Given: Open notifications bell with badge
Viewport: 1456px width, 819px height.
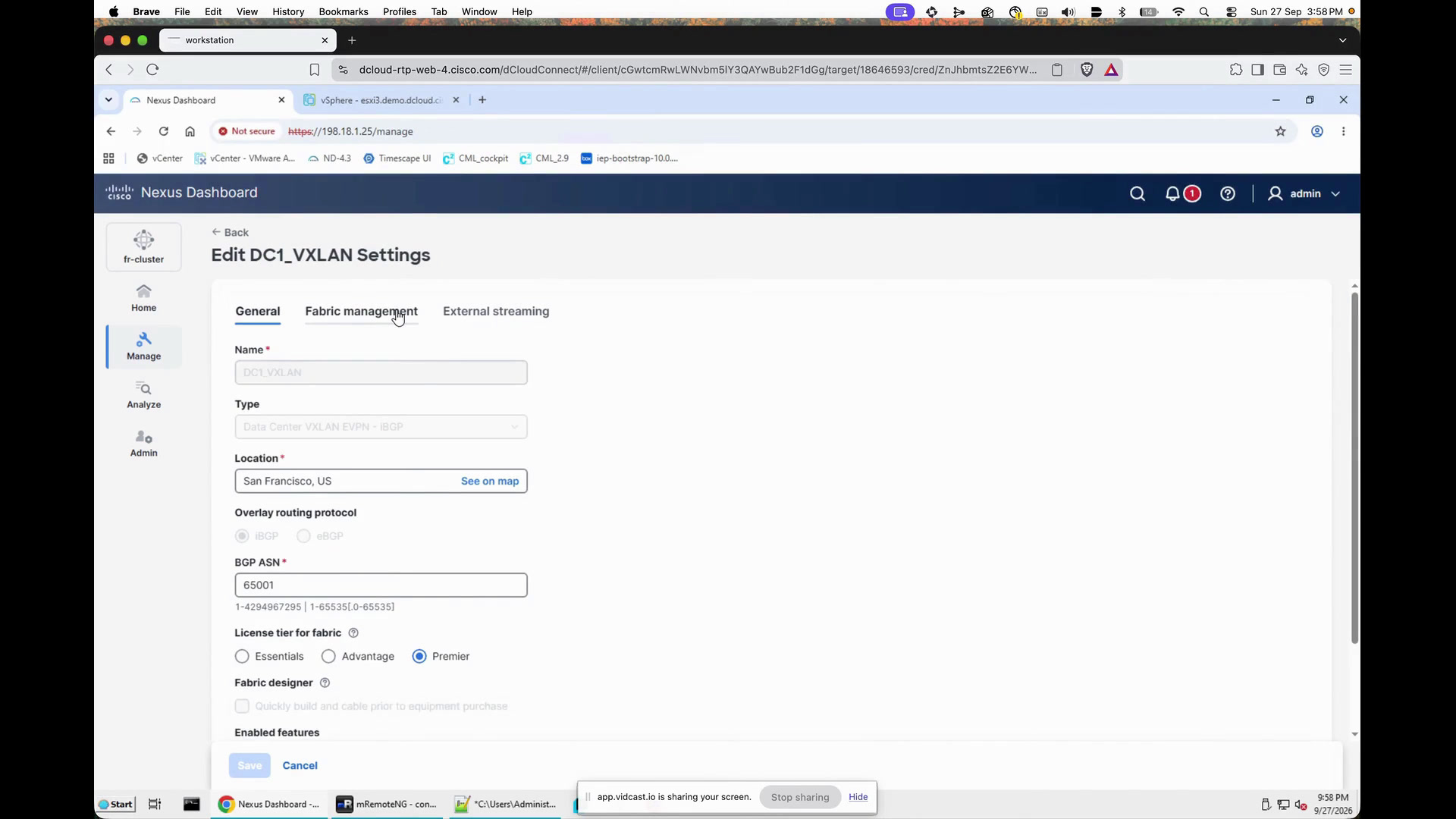Looking at the screenshot, I should [1182, 194].
